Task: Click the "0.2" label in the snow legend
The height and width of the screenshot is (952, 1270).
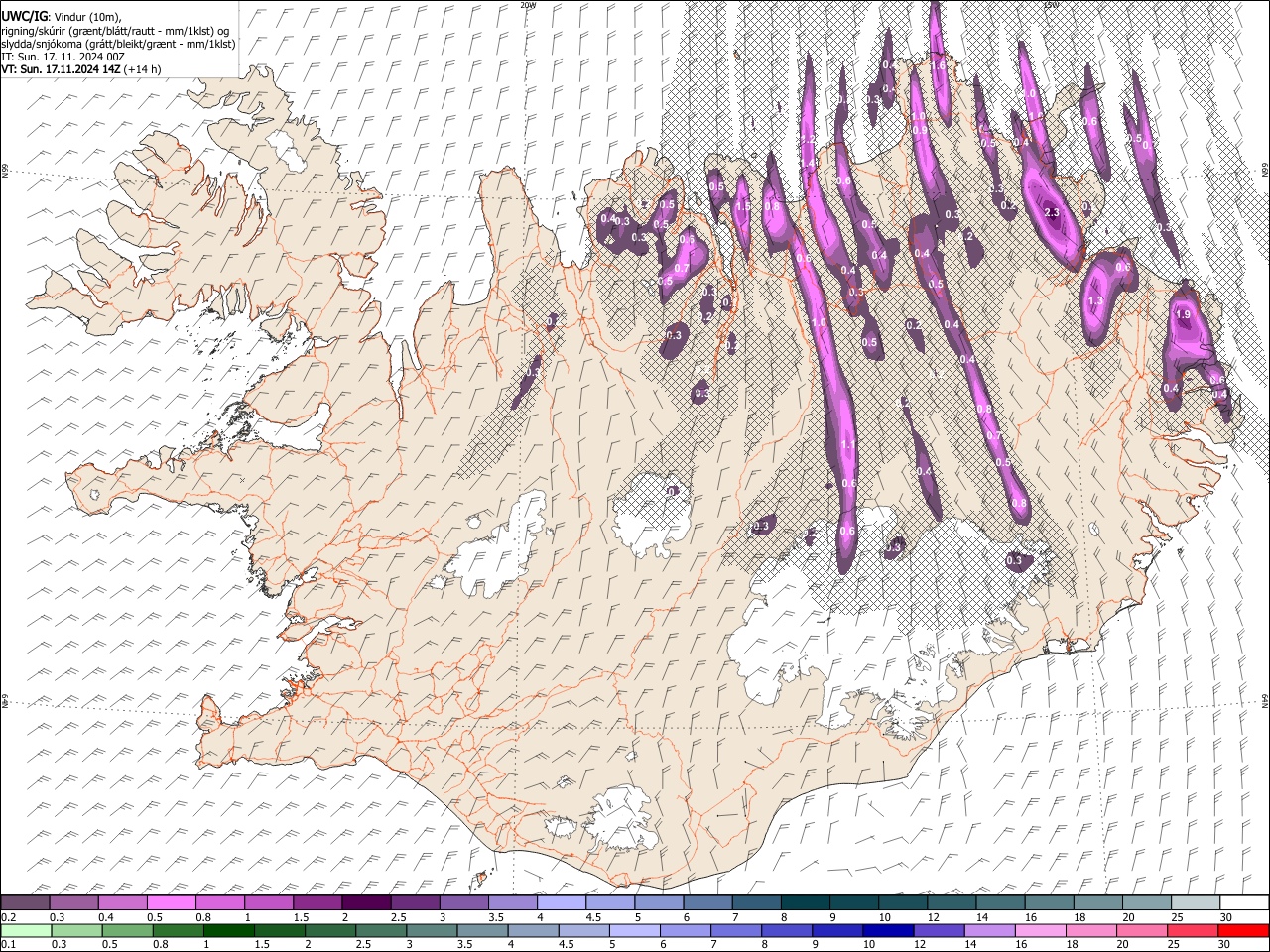Action: [x=9, y=916]
